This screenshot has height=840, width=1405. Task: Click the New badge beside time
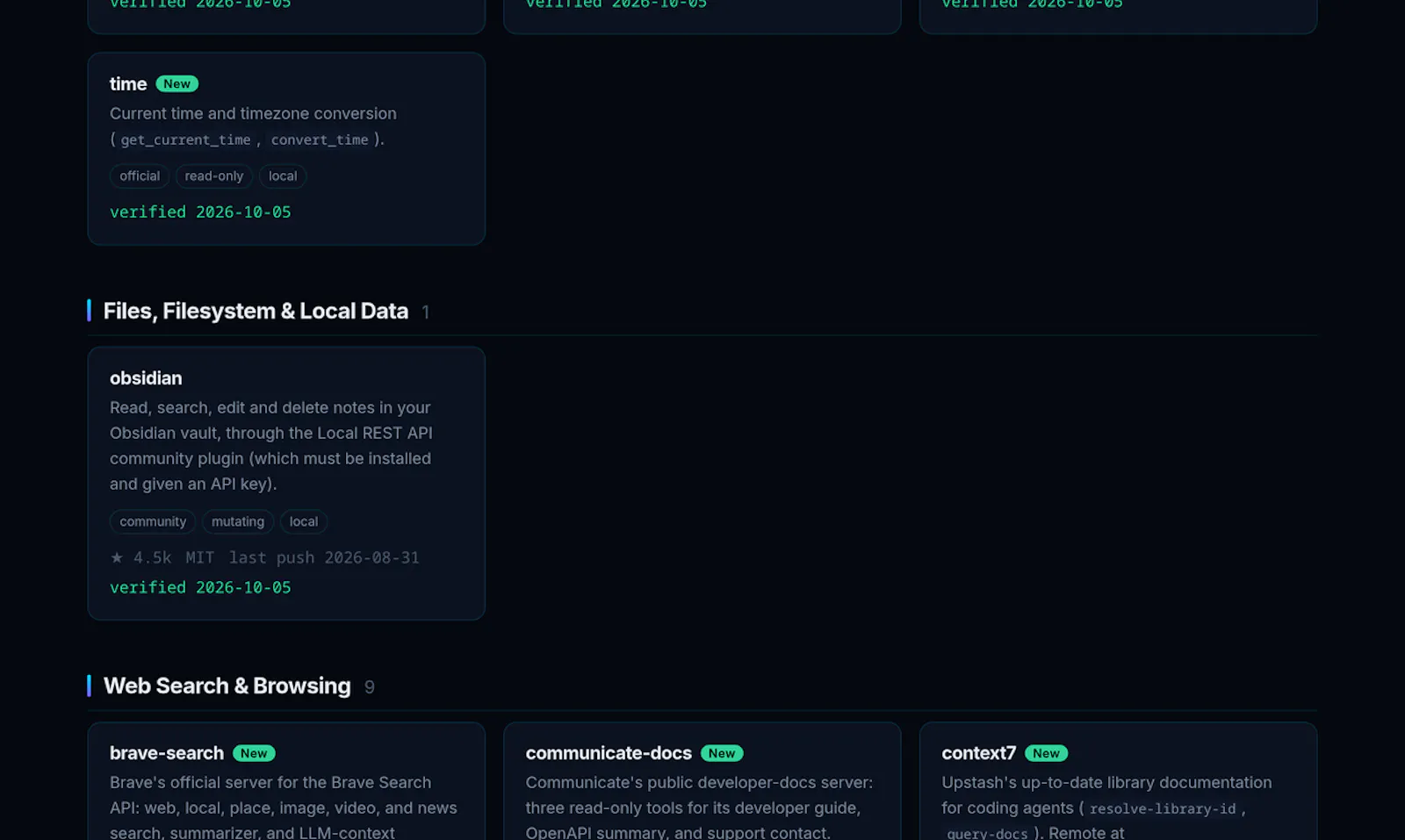(177, 84)
